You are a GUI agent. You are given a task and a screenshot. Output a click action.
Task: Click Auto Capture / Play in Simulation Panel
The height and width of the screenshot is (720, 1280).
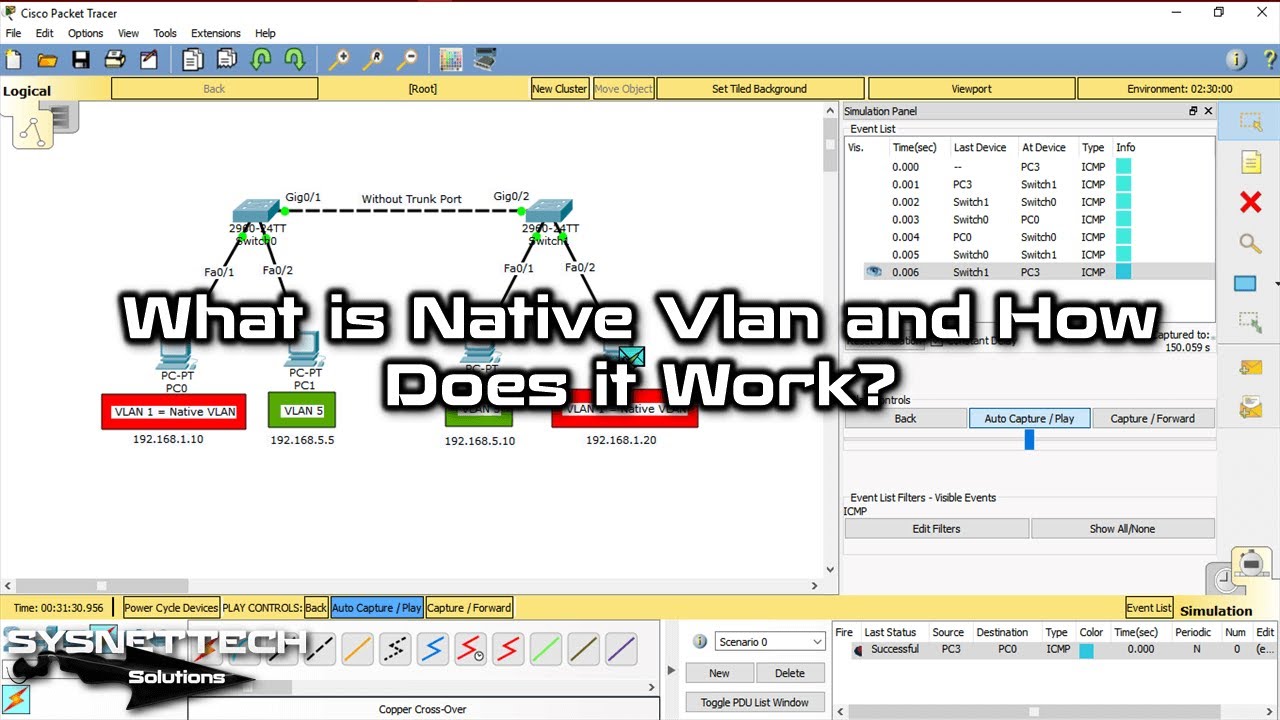coord(1029,418)
